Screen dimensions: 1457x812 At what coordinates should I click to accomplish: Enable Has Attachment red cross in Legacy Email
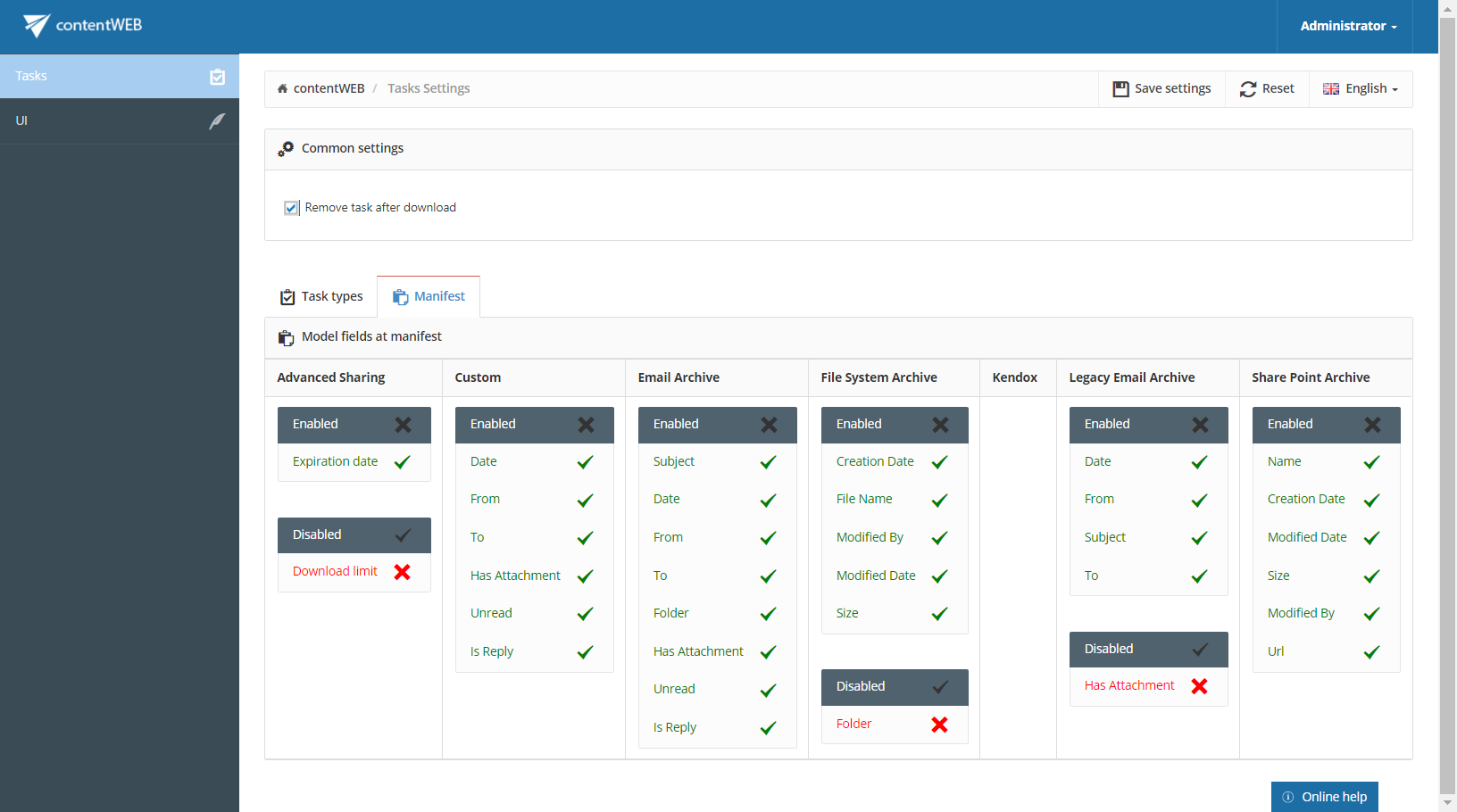[x=1200, y=686]
